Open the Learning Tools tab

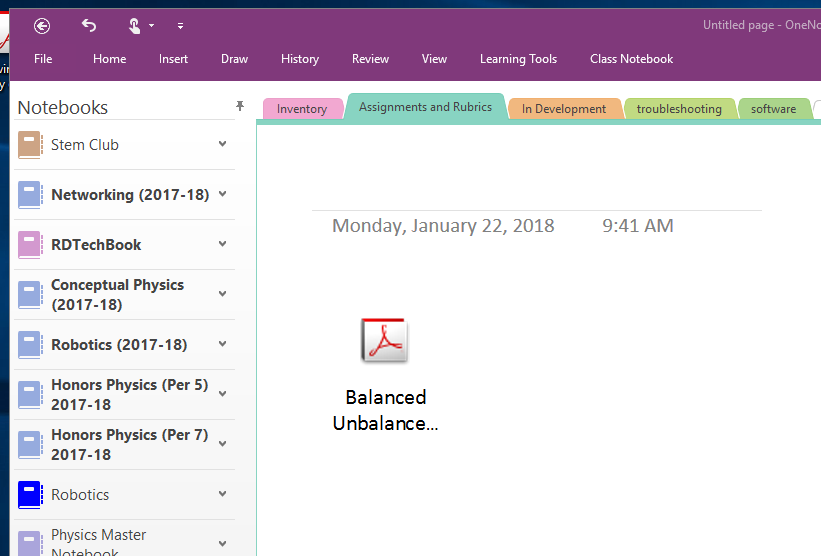tap(518, 59)
